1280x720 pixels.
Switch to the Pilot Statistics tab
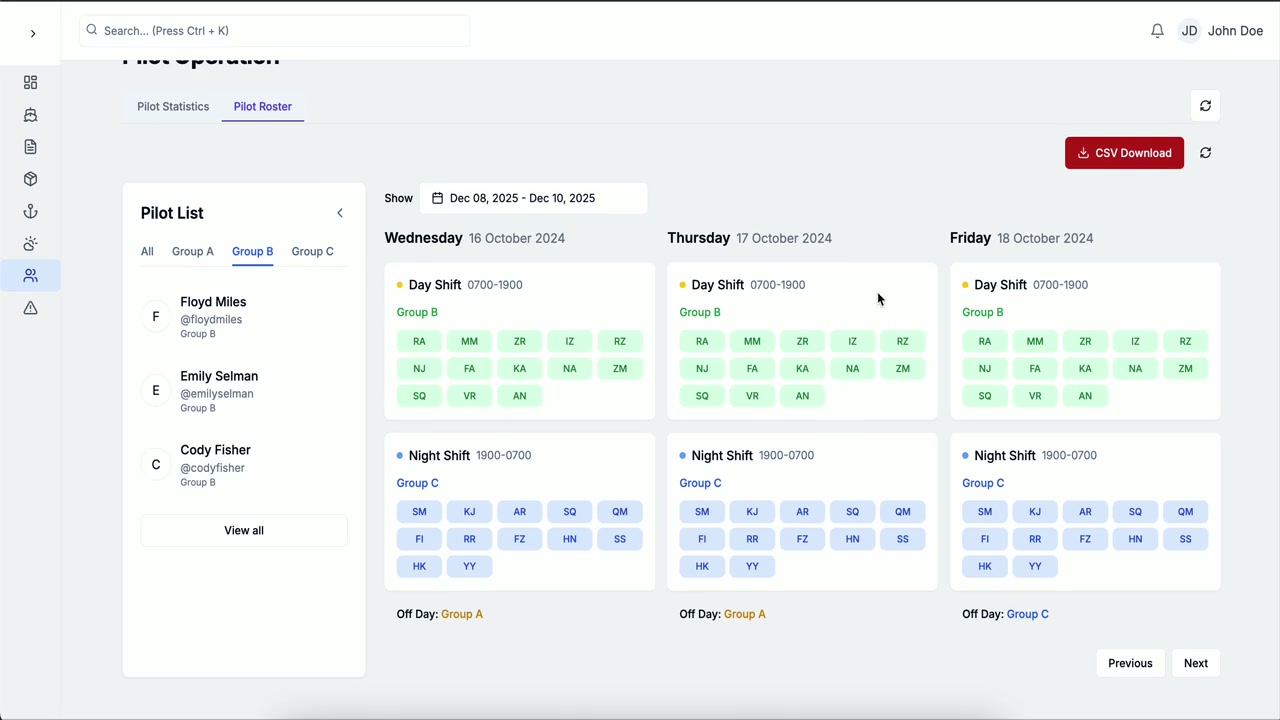point(173,106)
